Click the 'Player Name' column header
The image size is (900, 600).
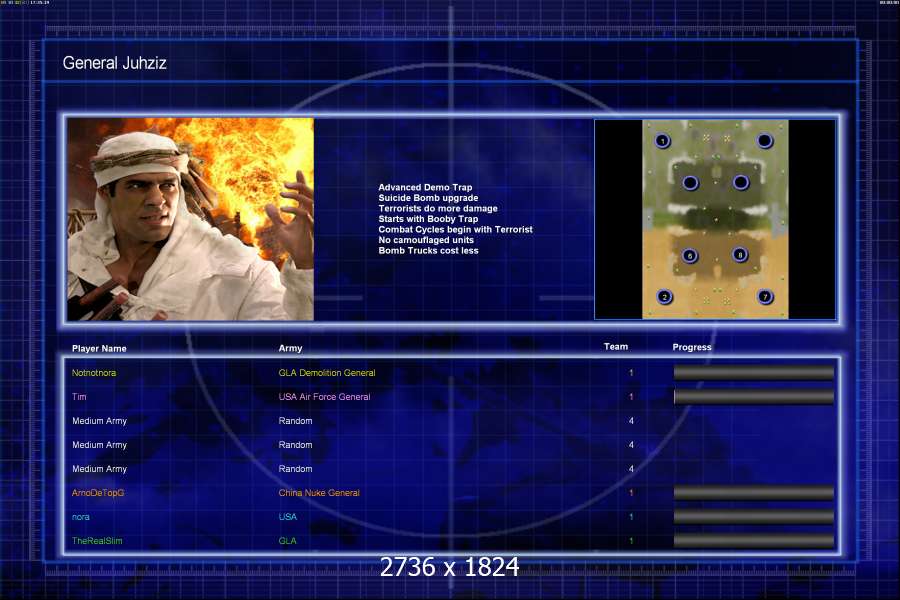(x=99, y=349)
